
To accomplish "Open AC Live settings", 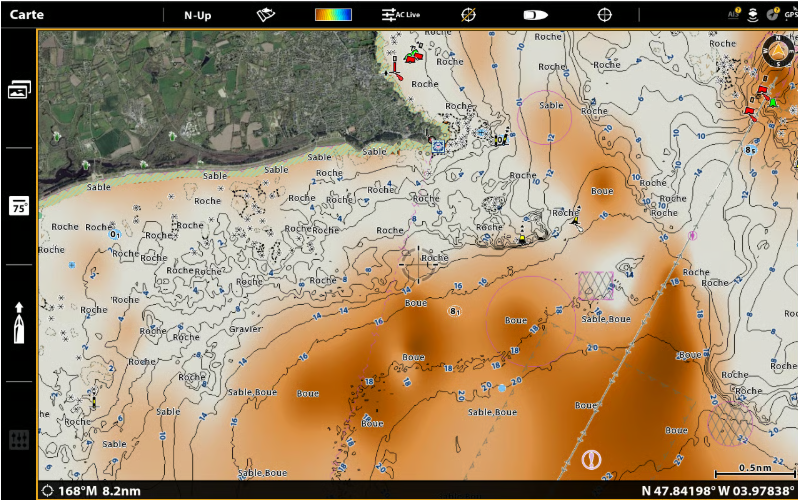I will 401,15.
